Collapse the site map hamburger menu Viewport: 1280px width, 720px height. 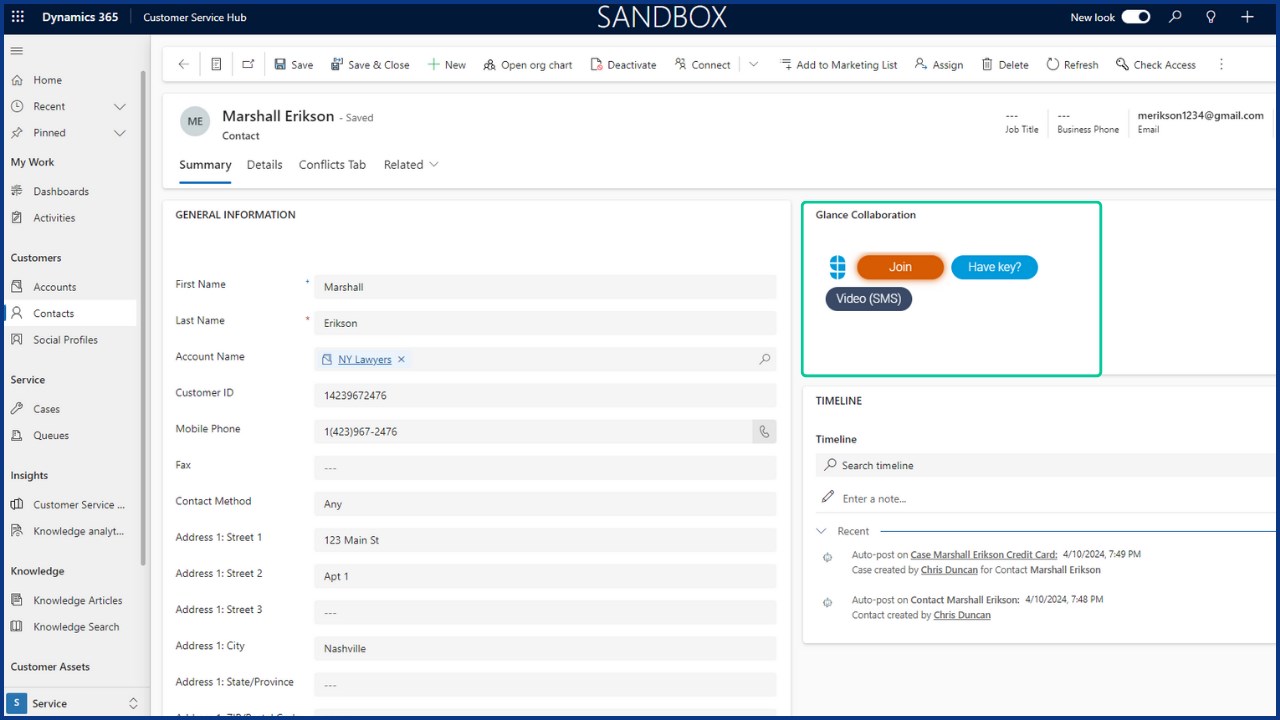(17, 50)
